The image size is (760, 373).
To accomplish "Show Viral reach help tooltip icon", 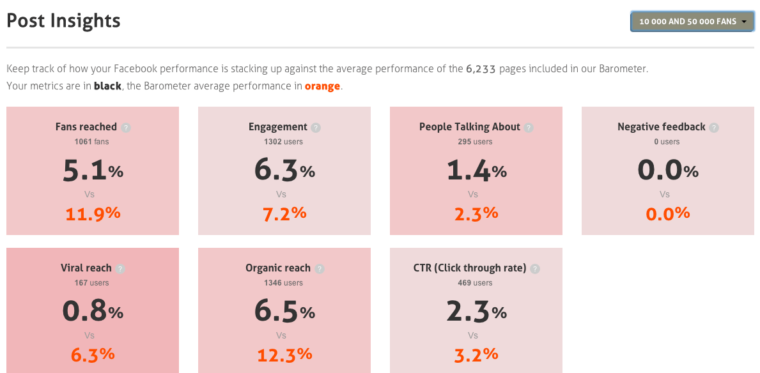I will [120, 269].
